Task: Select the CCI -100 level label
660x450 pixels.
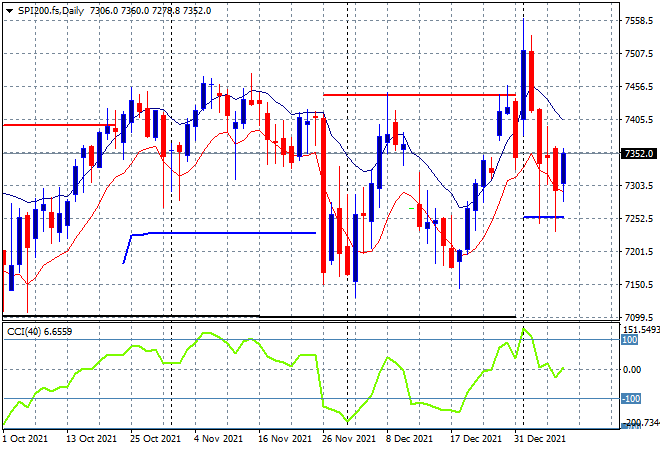Action: pos(631,399)
